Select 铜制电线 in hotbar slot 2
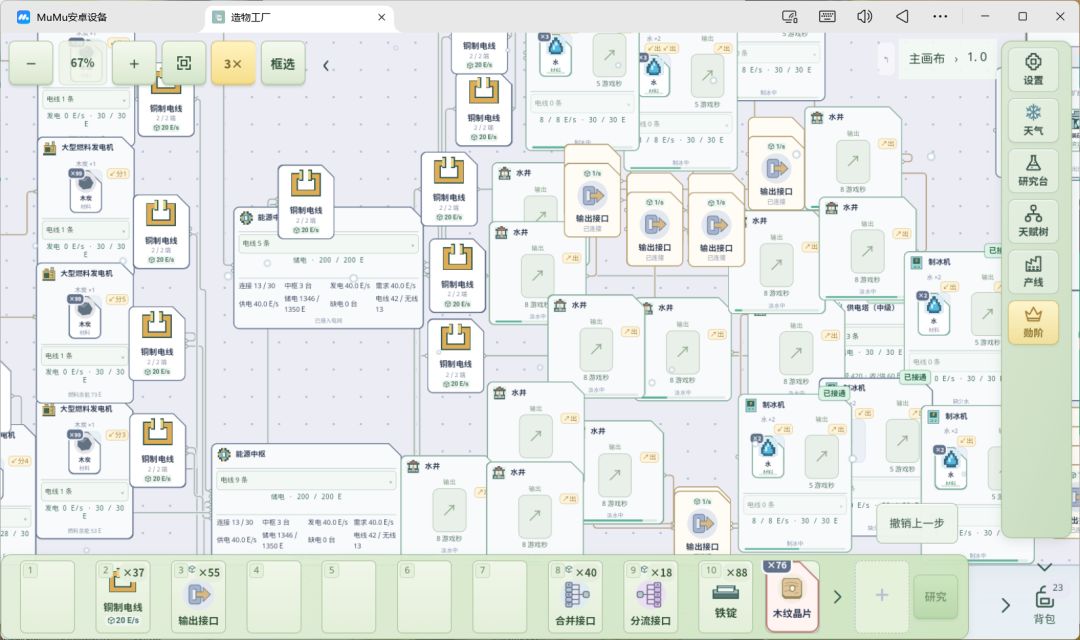 click(123, 596)
